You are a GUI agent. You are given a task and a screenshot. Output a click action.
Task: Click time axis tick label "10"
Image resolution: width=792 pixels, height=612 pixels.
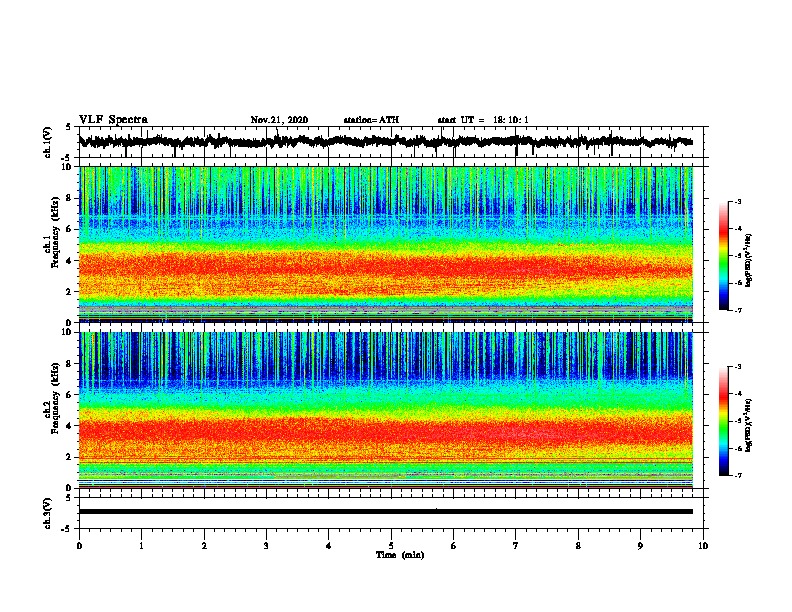(703, 546)
